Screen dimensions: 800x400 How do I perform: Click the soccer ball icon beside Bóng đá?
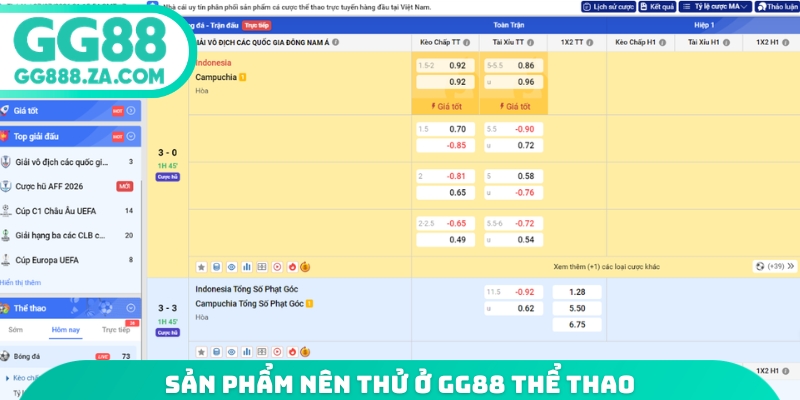click(5, 356)
